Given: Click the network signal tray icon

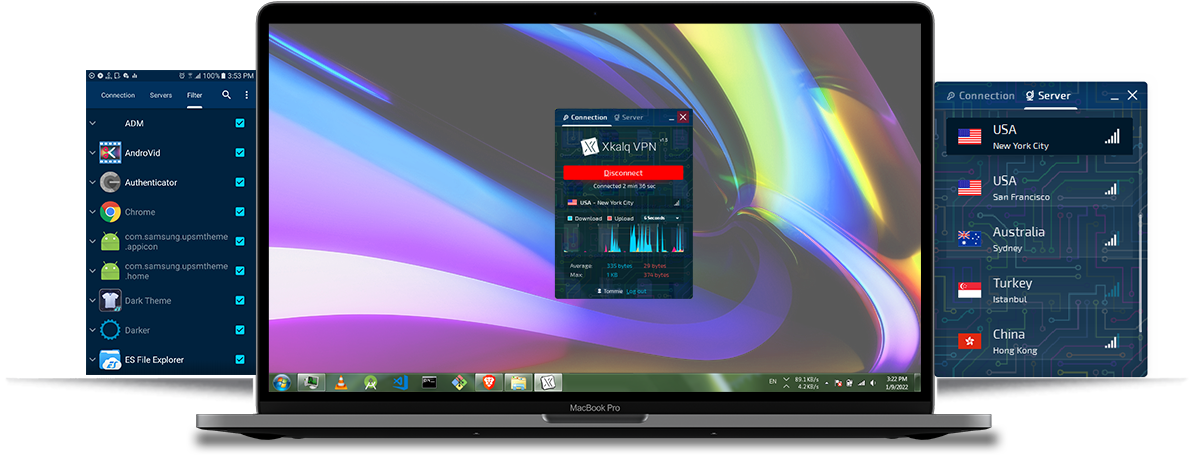Looking at the screenshot, I should pos(861,382).
